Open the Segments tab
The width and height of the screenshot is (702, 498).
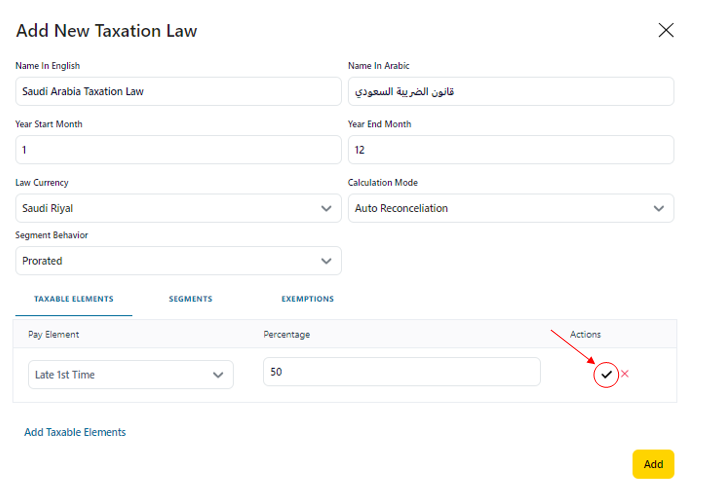[190, 299]
